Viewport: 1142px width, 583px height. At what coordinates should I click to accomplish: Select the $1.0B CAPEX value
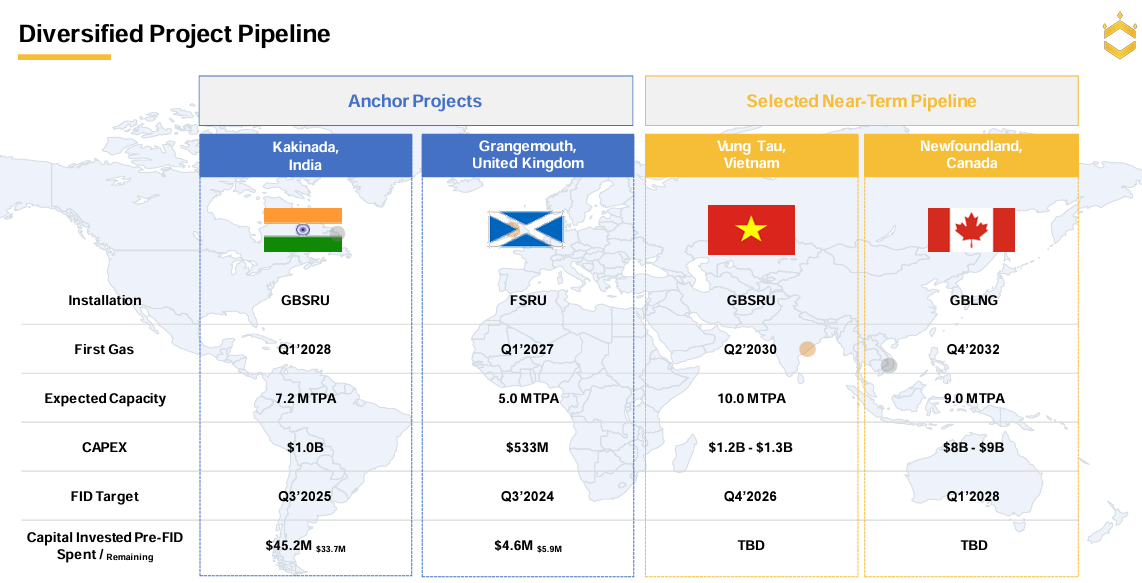point(305,447)
